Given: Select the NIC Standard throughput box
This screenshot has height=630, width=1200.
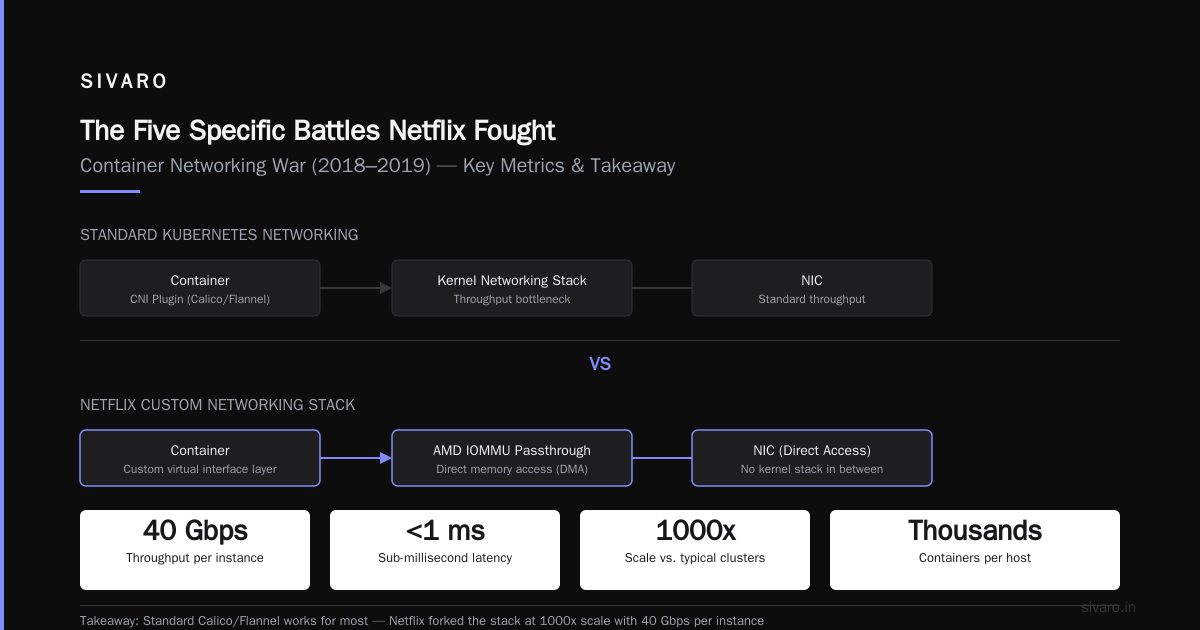Looking at the screenshot, I should [x=812, y=288].
